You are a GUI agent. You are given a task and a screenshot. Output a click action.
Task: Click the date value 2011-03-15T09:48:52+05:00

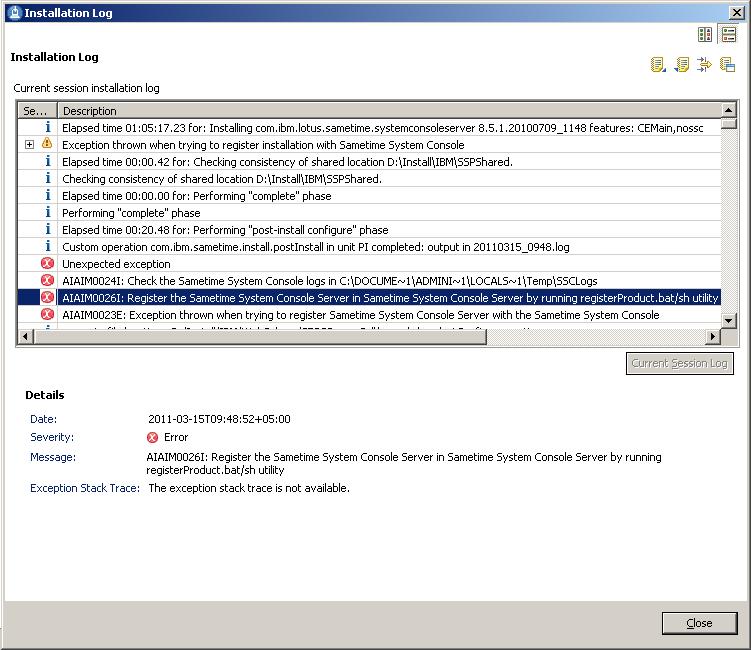219,419
